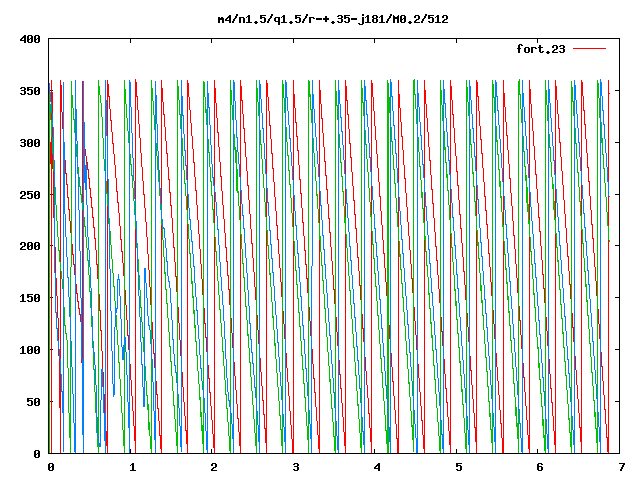Click the y-axis label 150

click(30, 298)
